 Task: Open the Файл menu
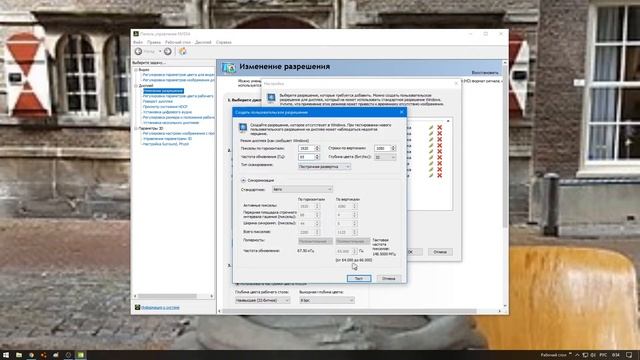coord(138,42)
